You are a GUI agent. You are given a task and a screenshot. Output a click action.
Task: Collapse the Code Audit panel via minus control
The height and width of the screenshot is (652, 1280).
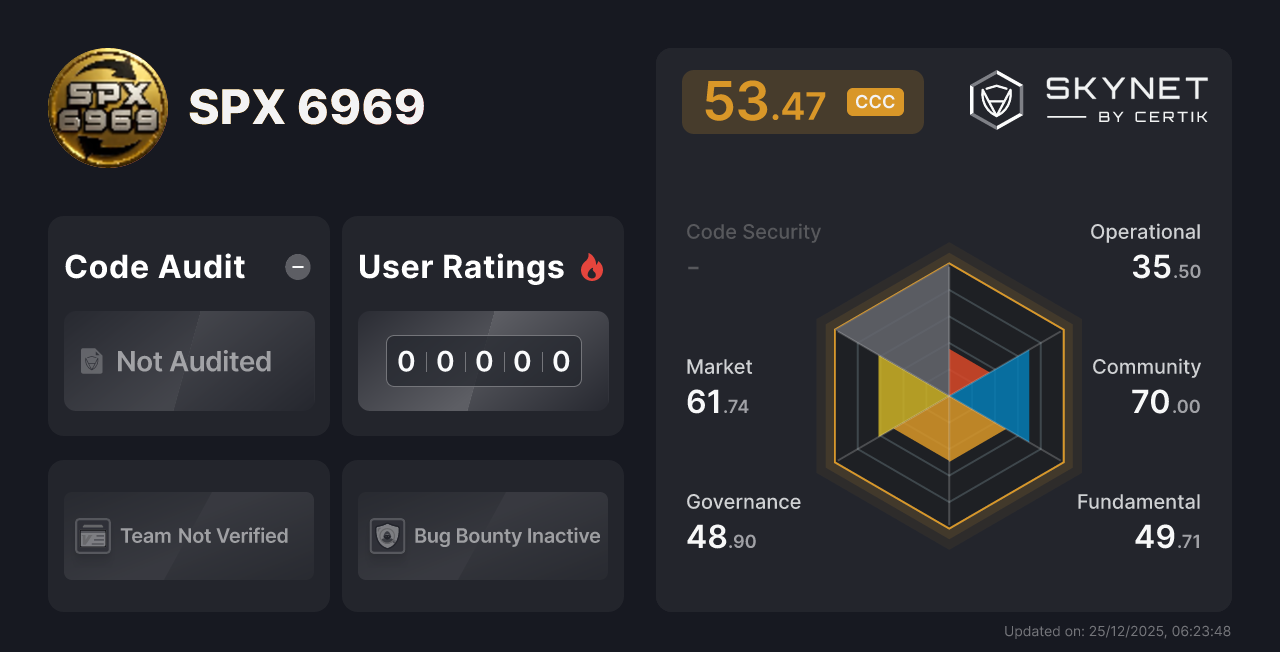pos(297,266)
